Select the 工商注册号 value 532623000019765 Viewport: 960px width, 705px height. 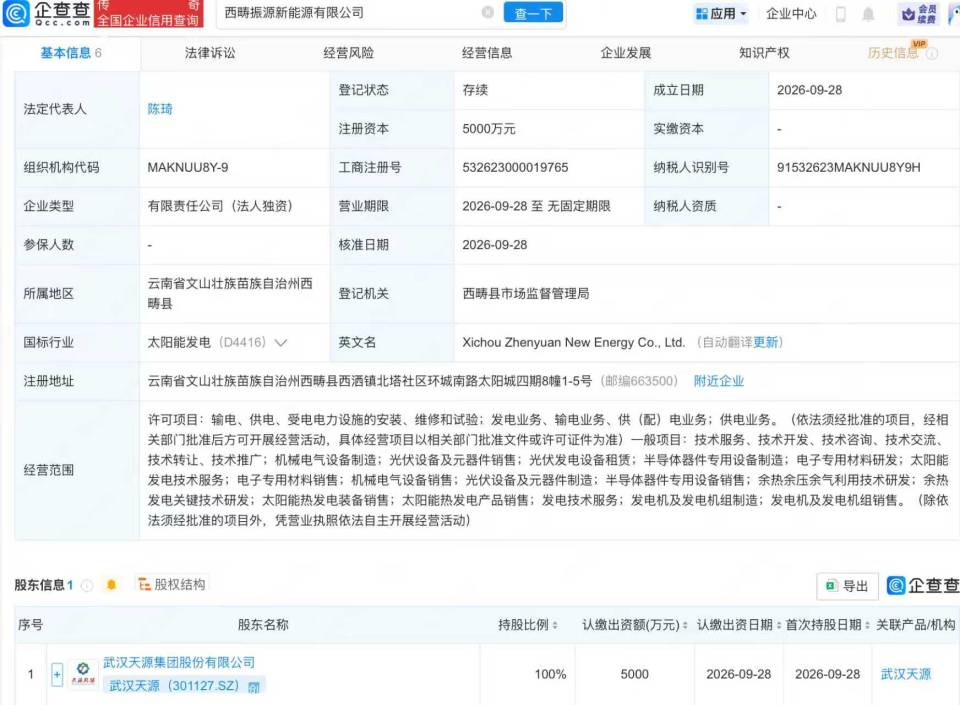click(515, 168)
